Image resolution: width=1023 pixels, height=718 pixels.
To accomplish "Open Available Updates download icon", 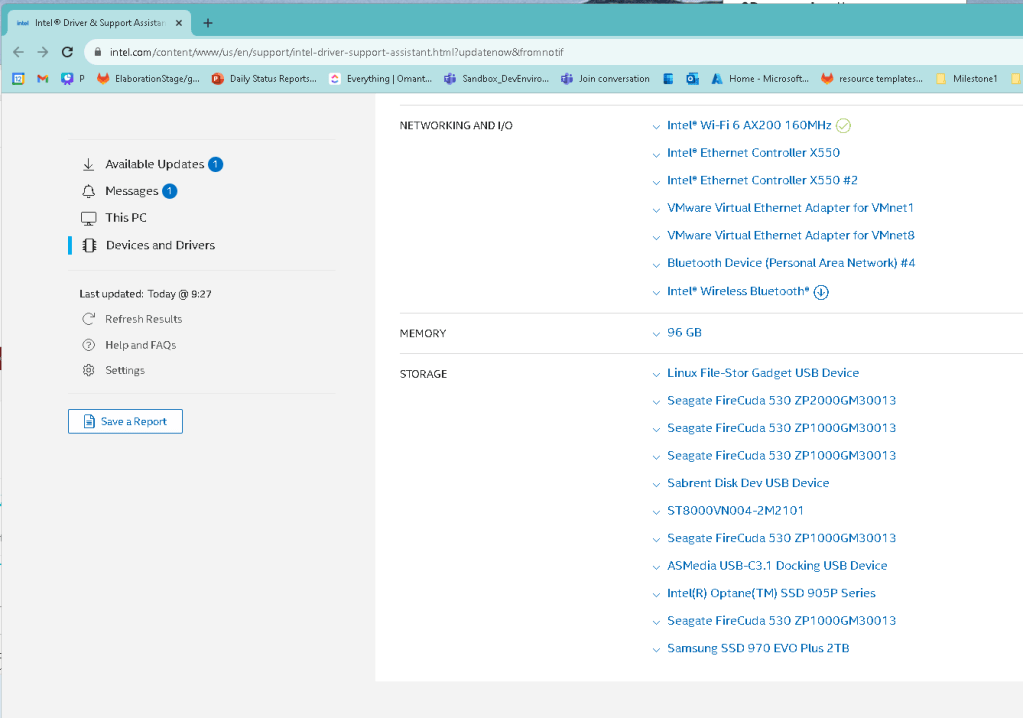I will (x=89, y=164).
